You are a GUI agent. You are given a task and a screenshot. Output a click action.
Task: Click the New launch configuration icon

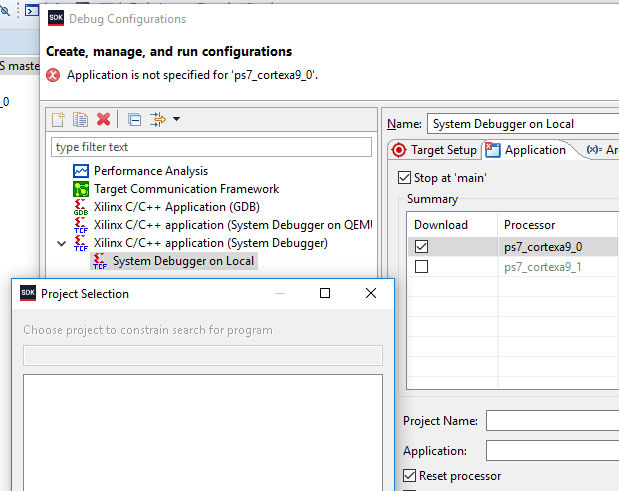click(x=58, y=119)
